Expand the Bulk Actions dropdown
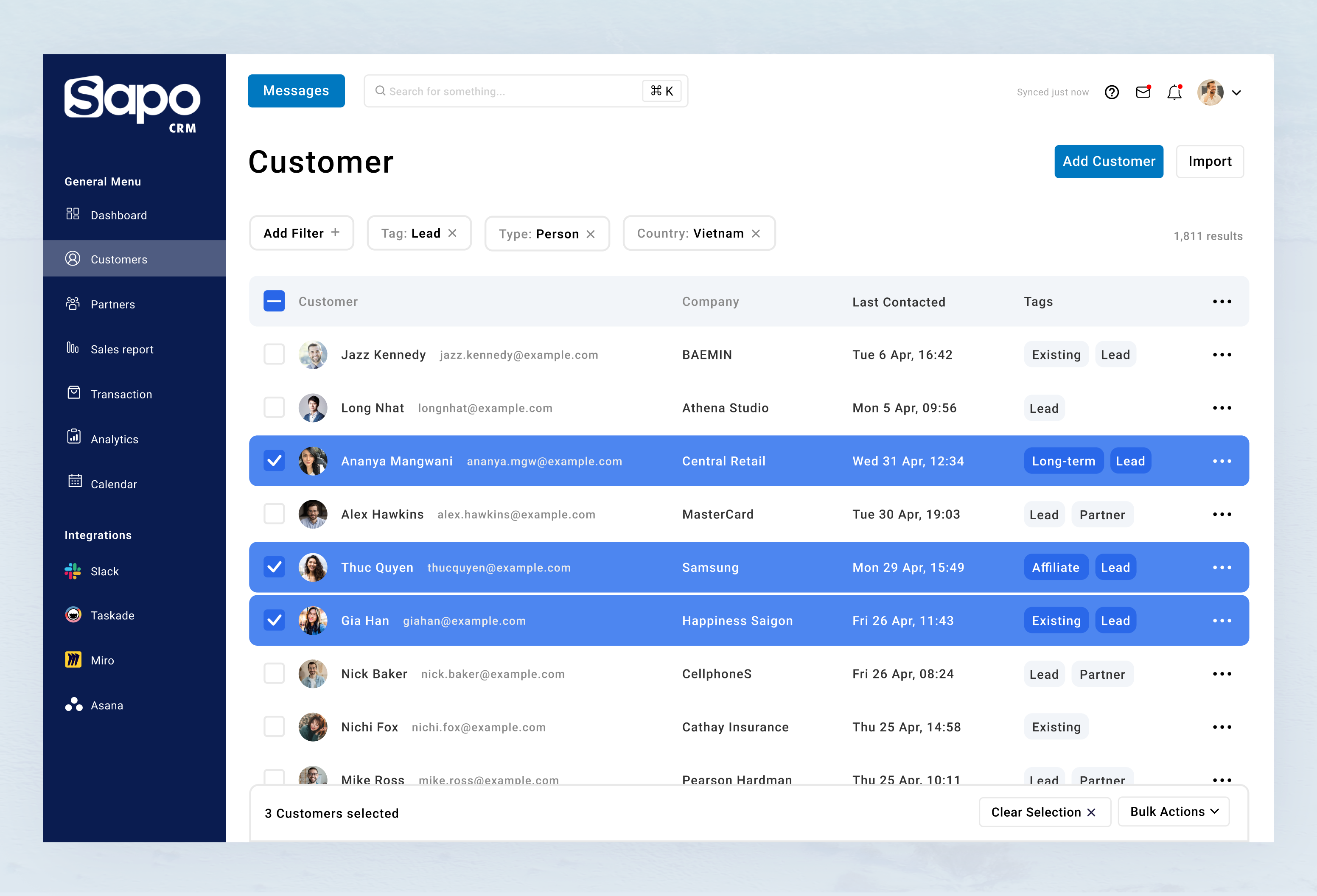Image resolution: width=1317 pixels, height=896 pixels. [x=1174, y=812]
